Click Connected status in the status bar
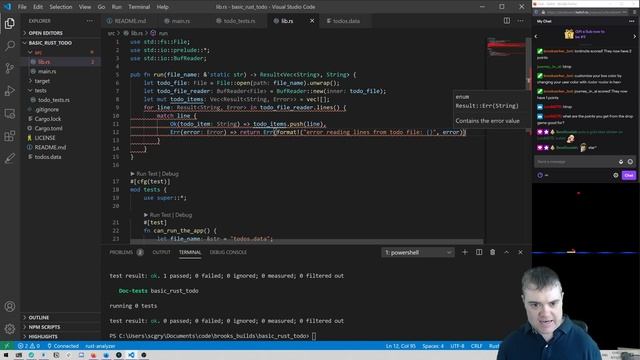Viewport: 640px width, 360px height. point(63,346)
